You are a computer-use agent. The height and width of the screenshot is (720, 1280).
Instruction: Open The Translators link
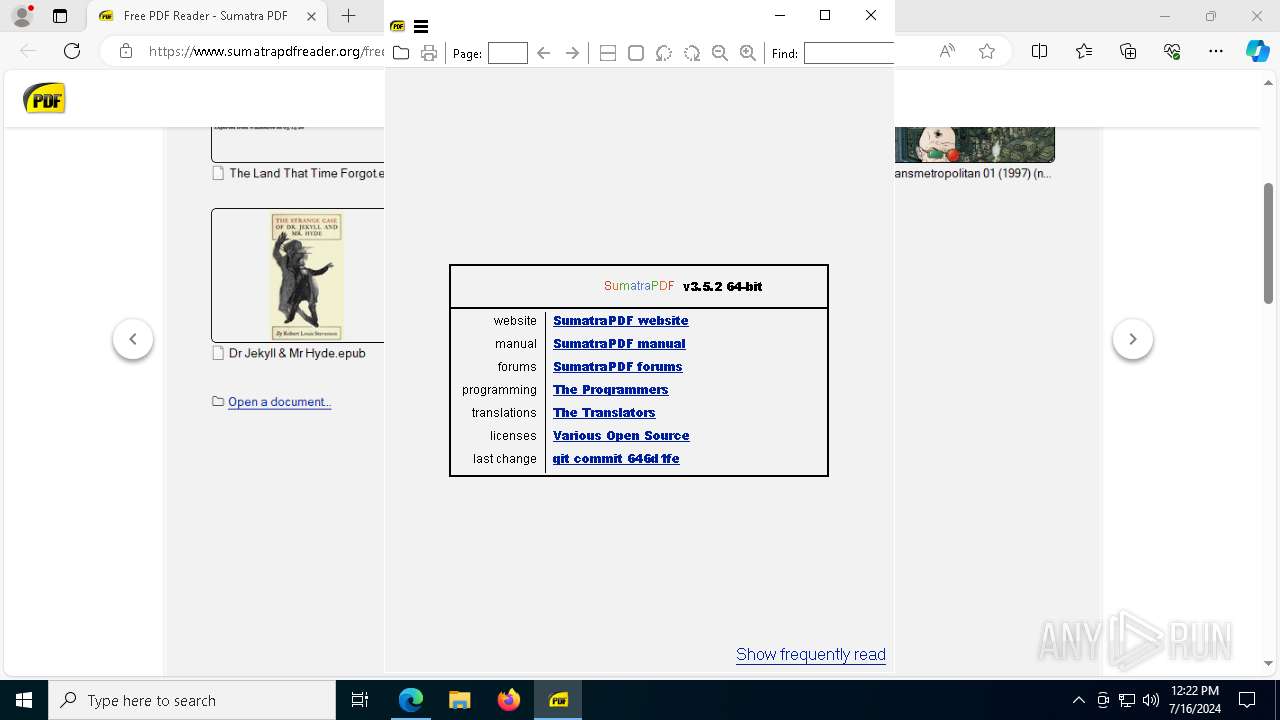pyautogui.click(x=604, y=413)
